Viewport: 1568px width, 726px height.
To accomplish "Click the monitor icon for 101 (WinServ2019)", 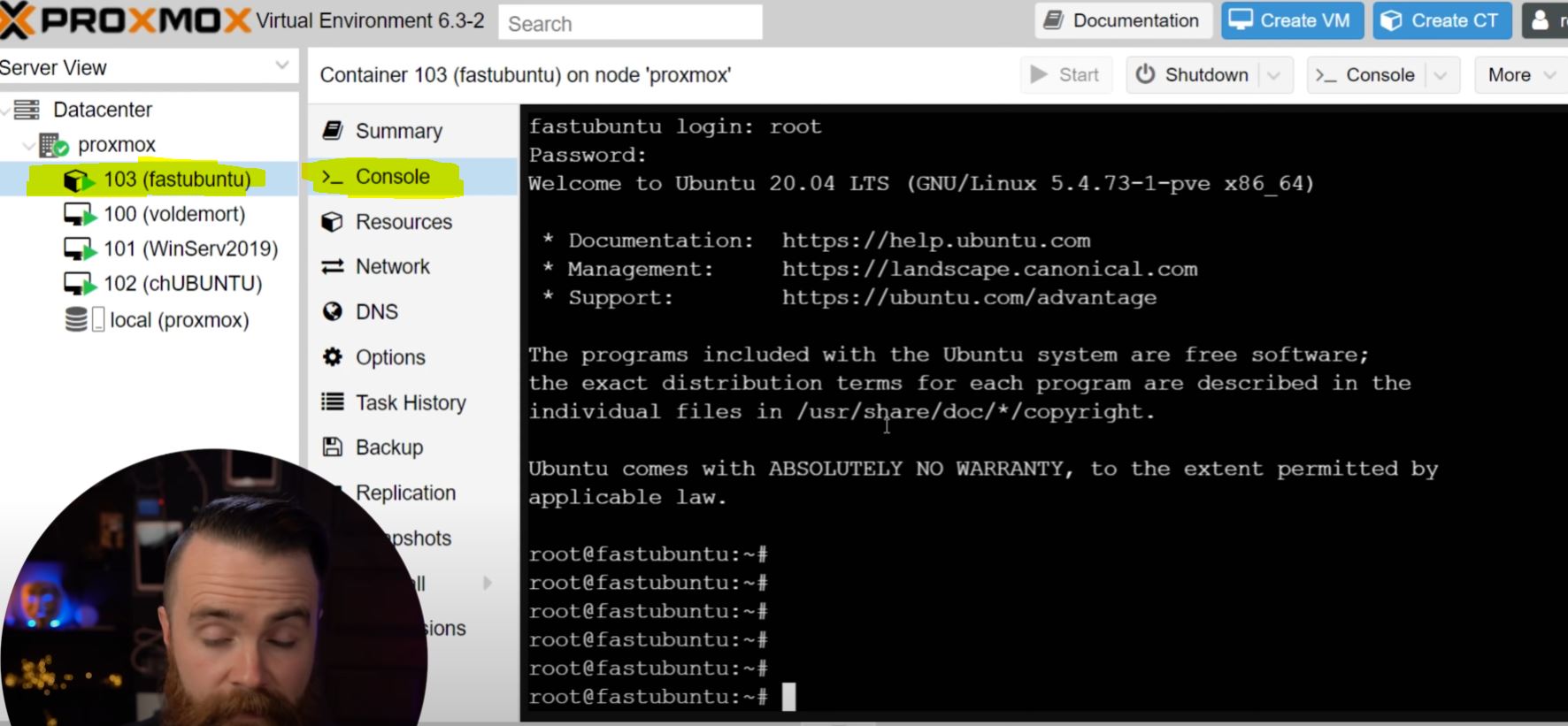I will [x=80, y=249].
